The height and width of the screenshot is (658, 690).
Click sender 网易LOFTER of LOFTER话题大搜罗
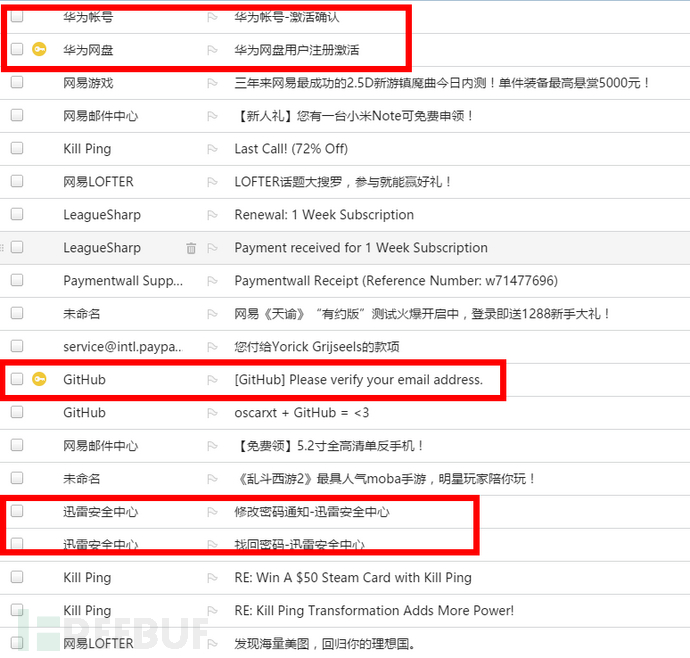coord(98,182)
